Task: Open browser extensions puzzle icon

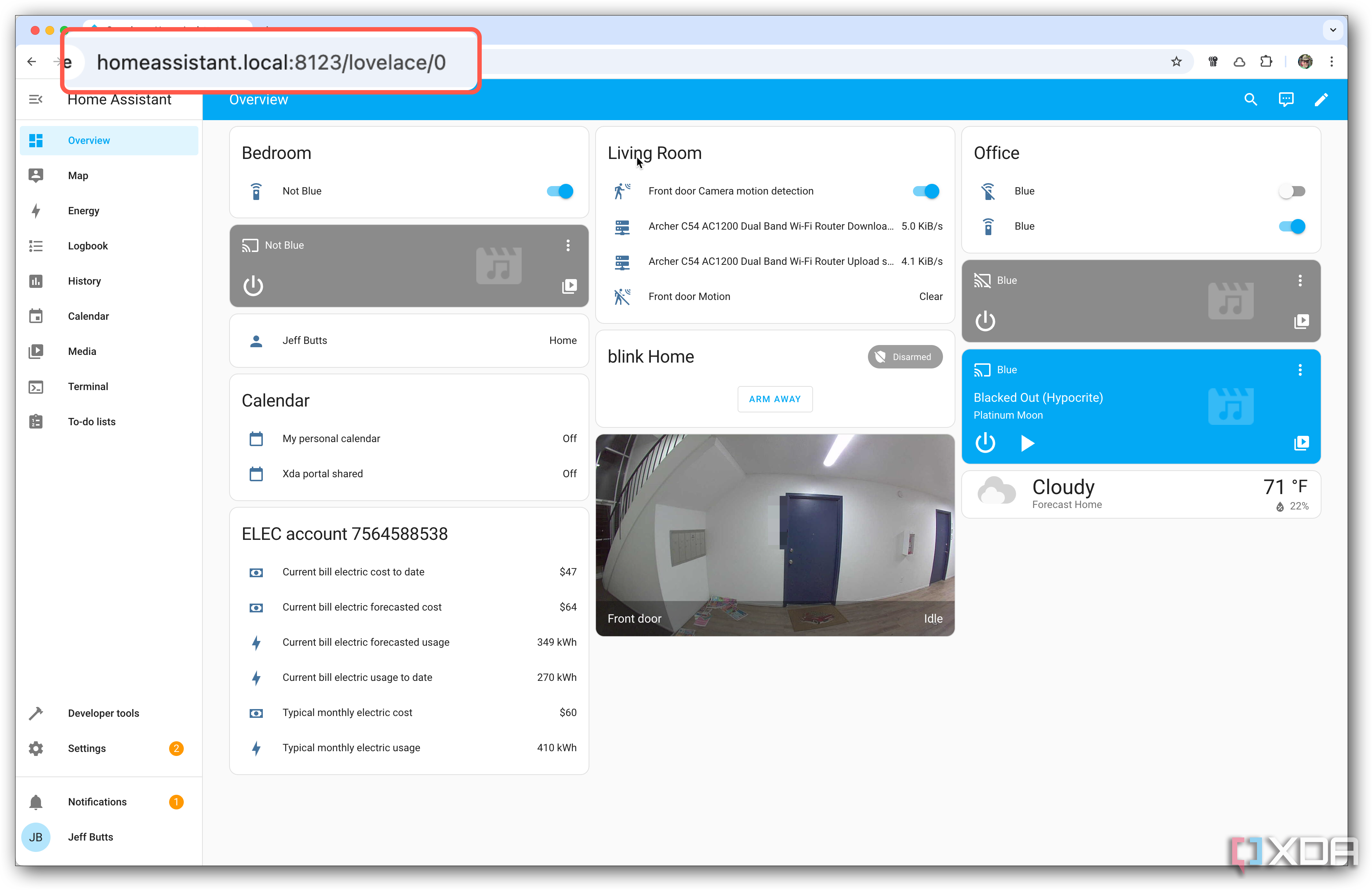Action: [1266, 62]
